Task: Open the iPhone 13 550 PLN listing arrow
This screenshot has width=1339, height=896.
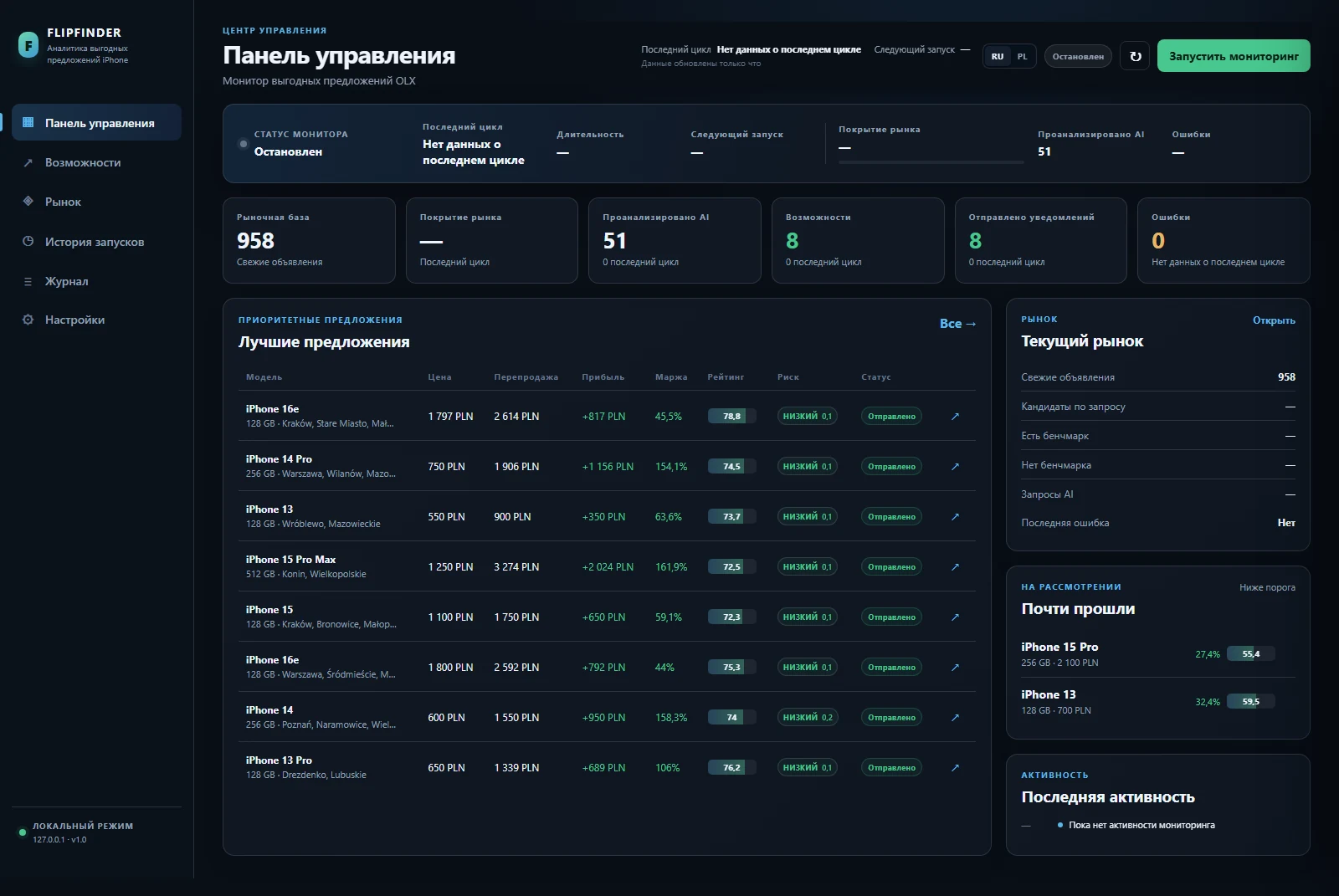Action: coord(955,516)
